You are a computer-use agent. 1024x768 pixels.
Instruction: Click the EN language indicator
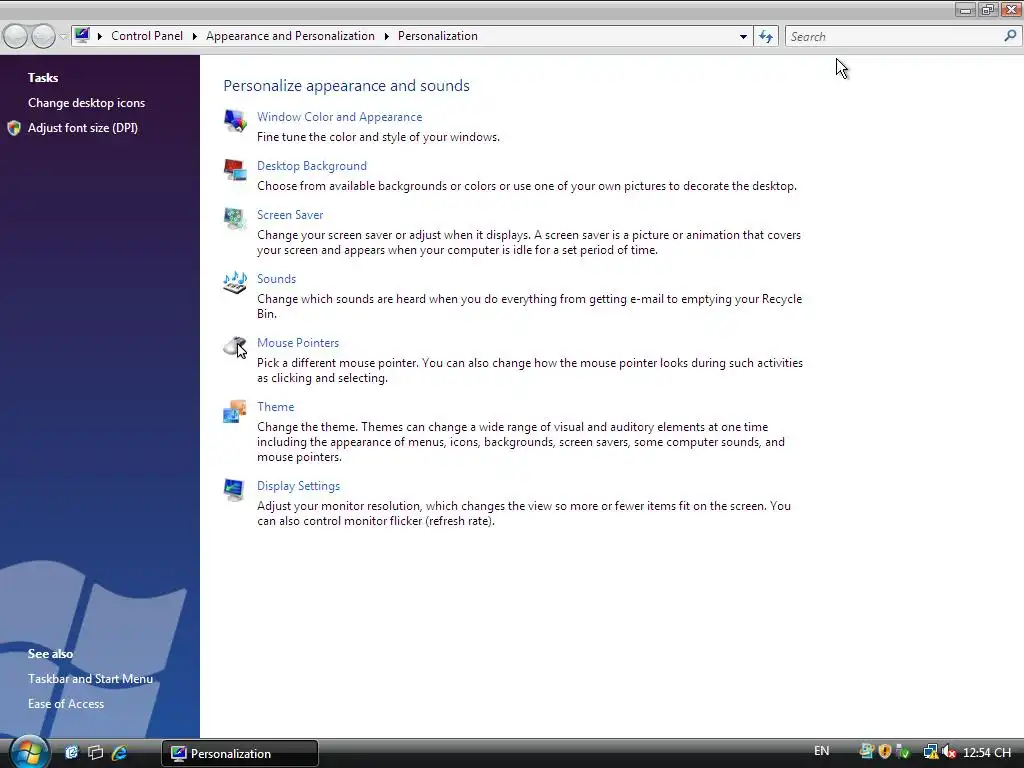pos(822,751)
